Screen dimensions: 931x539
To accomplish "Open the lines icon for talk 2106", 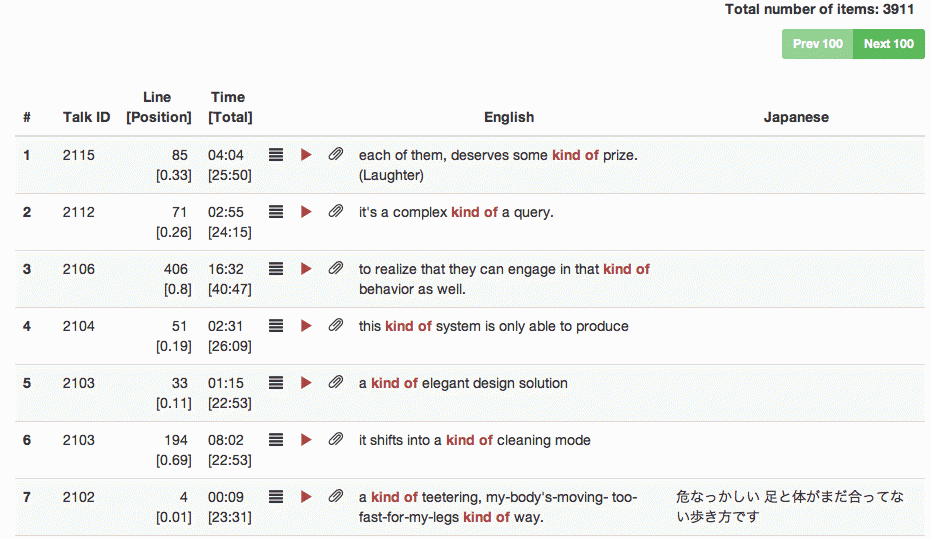I will coord(277,269).
